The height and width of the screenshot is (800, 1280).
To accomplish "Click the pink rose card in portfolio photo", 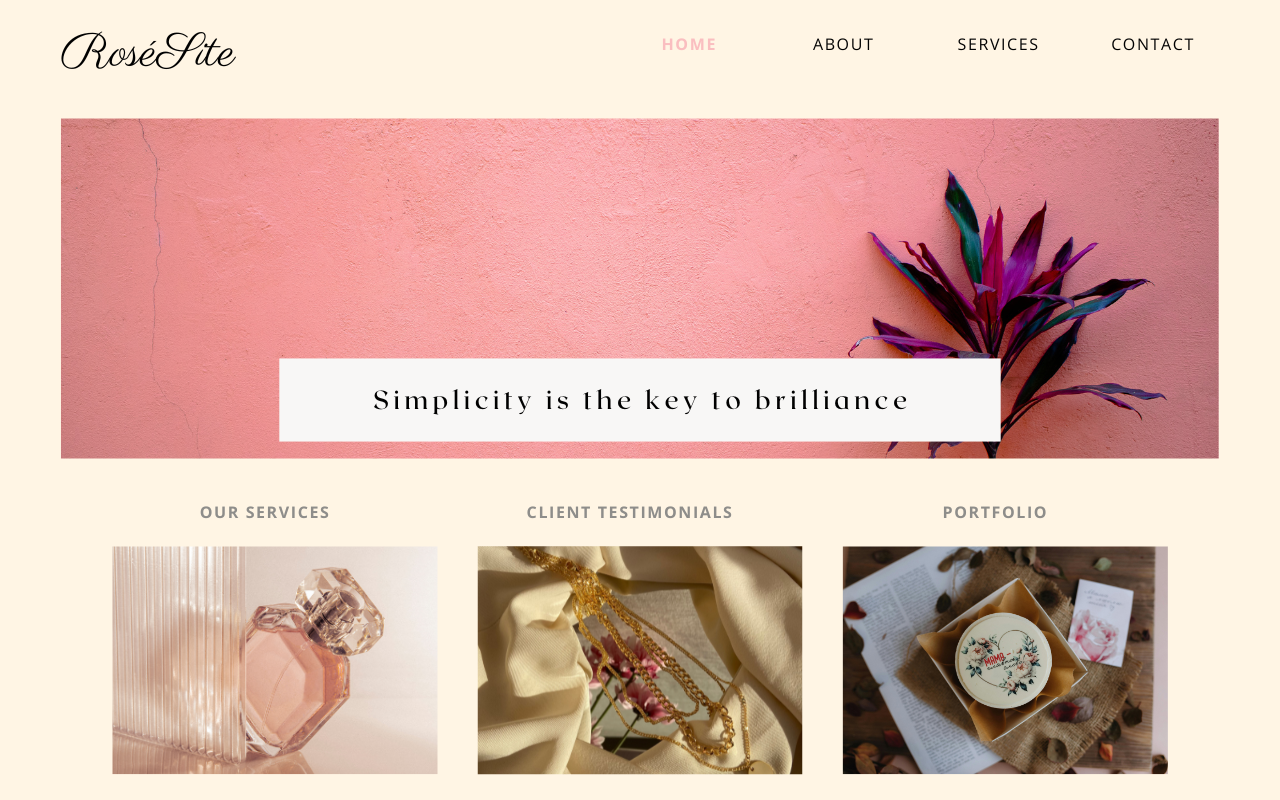I will click(x=1101, y=623).
